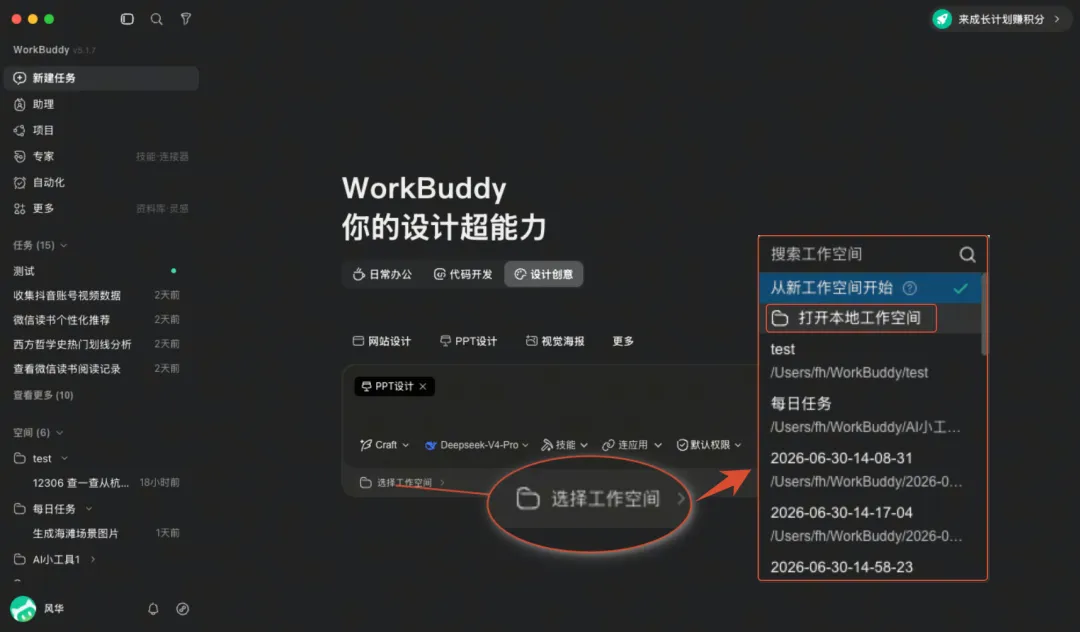The width and height of the screenshot is (1080, 632).
Task: Click the 技能 skills icon in input toolbar
Action: tap(547, 445)
